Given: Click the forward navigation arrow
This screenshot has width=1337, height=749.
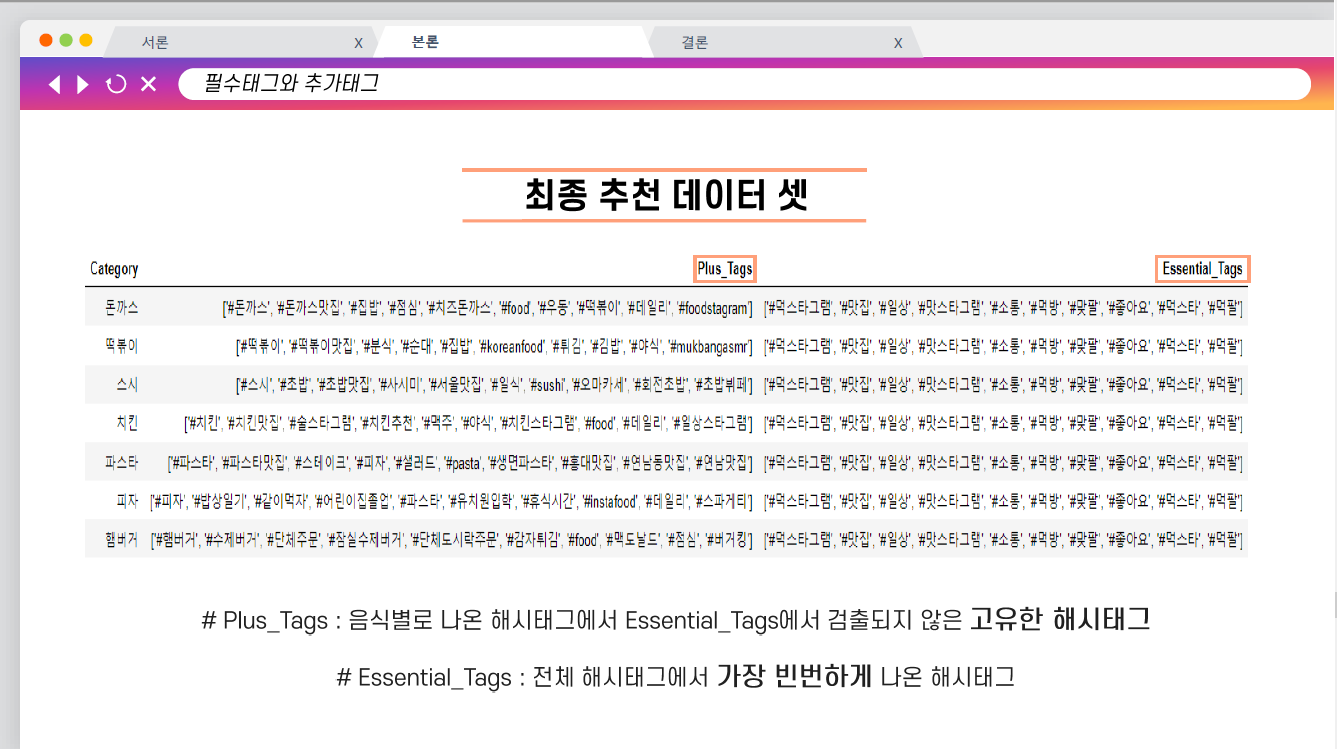Looking at the screenshot, I should click(83, 84).
